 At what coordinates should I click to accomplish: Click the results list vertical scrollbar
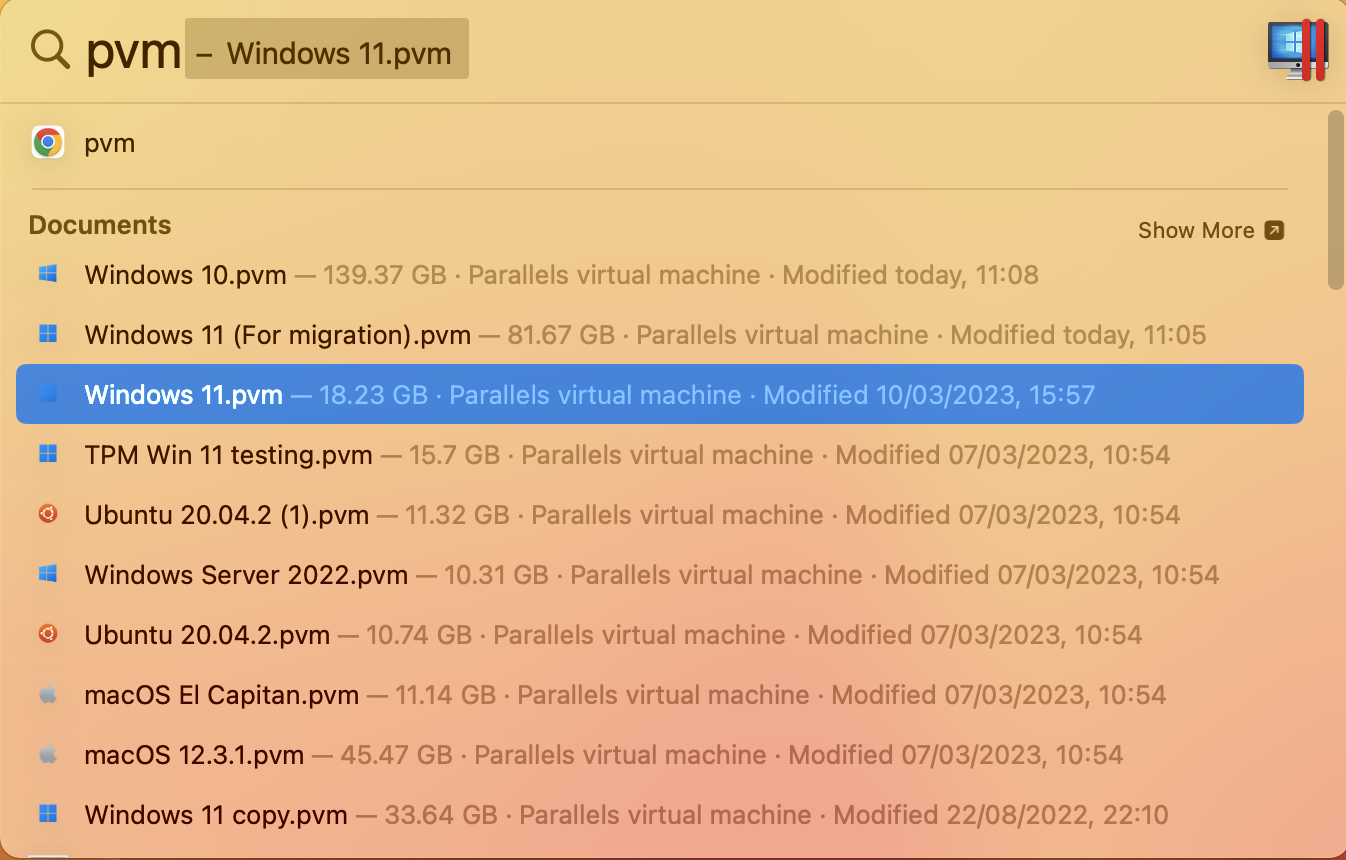pyautogui.click(x=1335, y=200)
